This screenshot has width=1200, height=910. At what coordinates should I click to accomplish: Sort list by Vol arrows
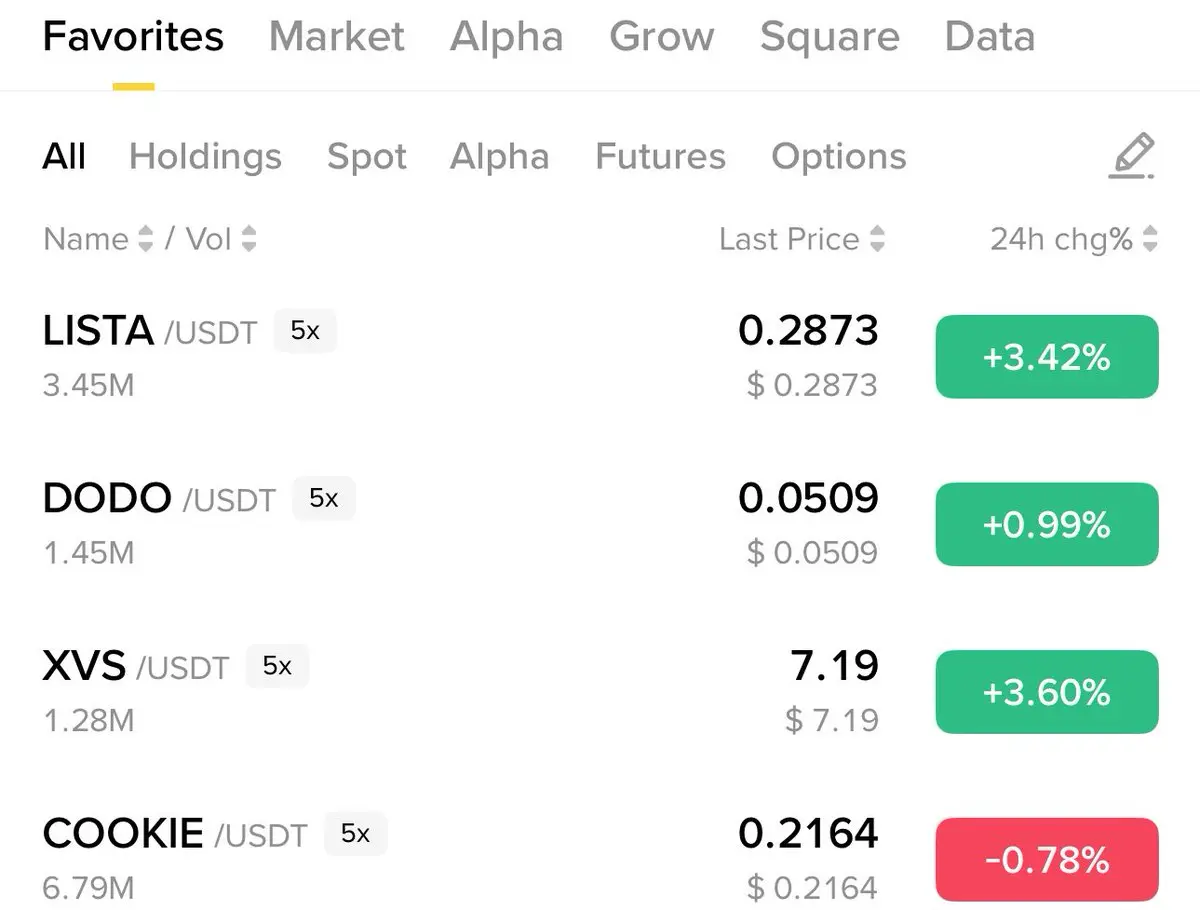click(x=249, y=239)
